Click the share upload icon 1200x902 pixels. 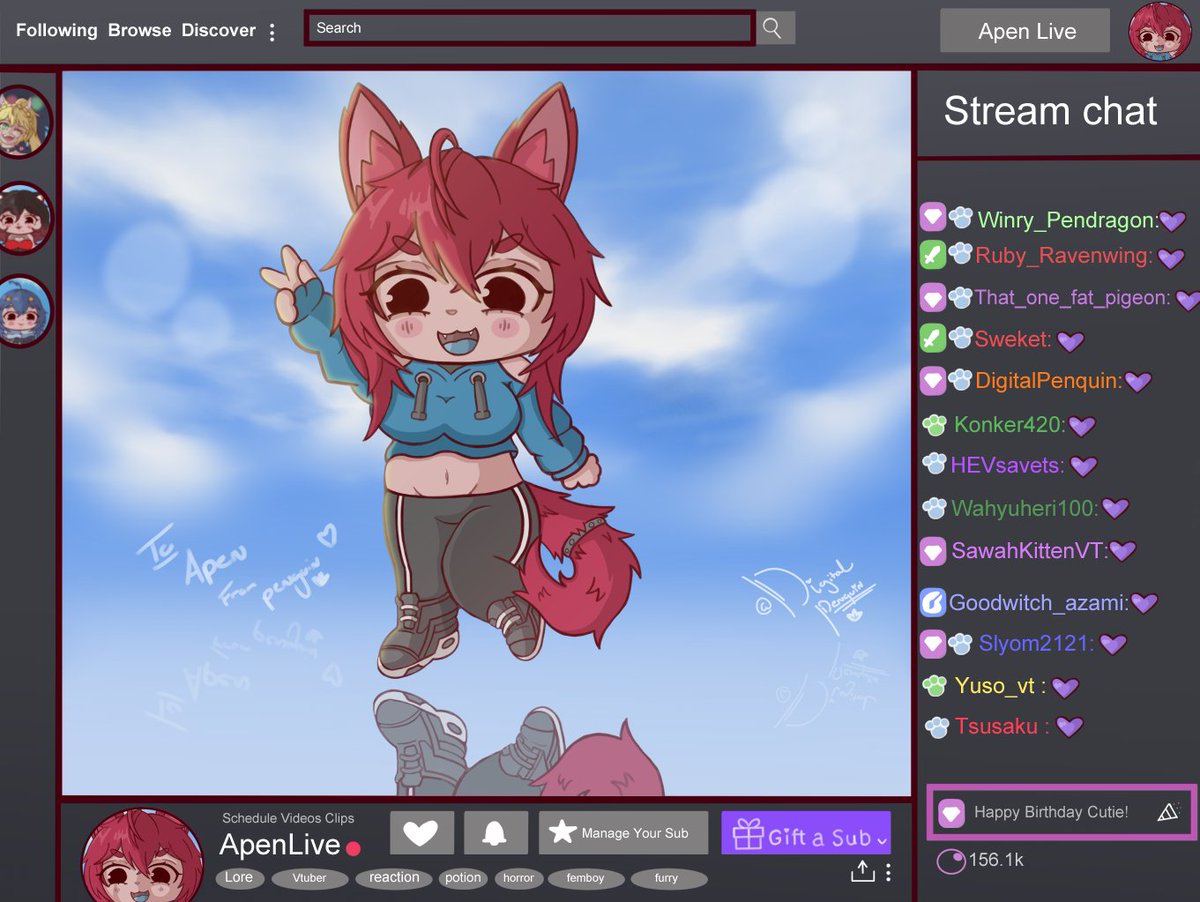[862, 872]
